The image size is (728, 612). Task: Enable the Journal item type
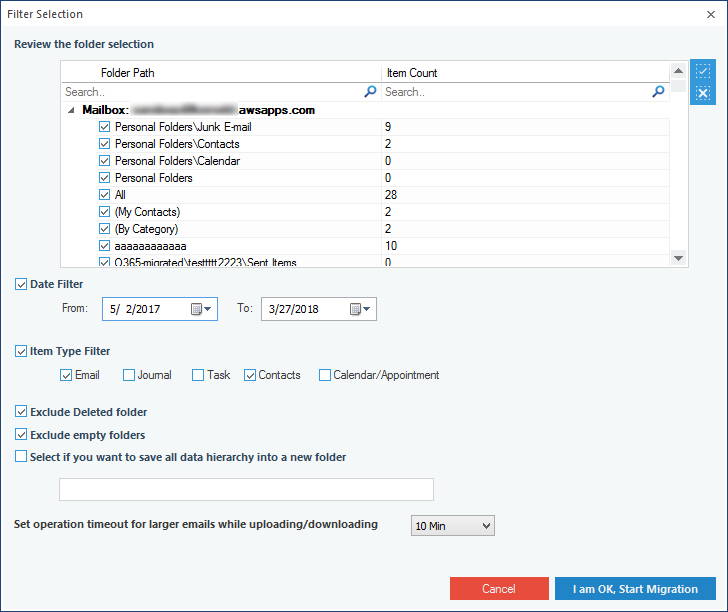(129, 376)
